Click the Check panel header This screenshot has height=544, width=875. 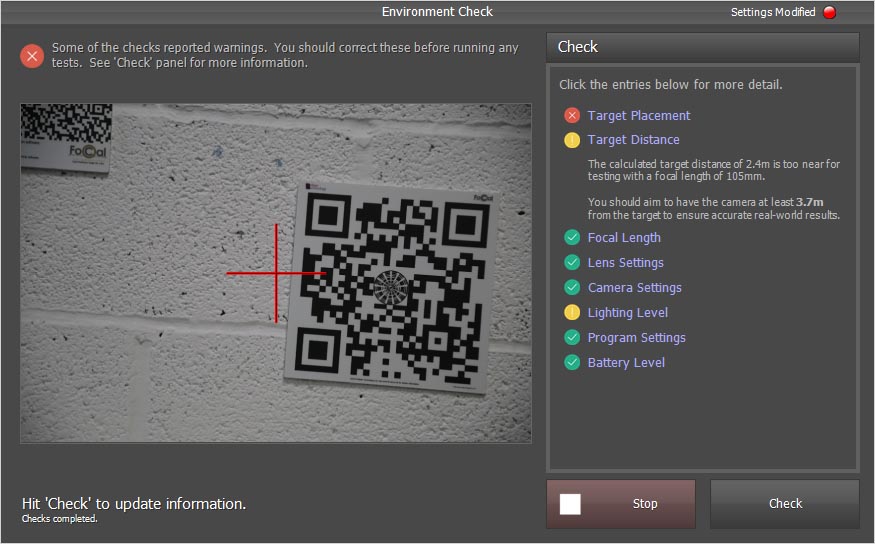pyautogui.click(x=703, y=47)
